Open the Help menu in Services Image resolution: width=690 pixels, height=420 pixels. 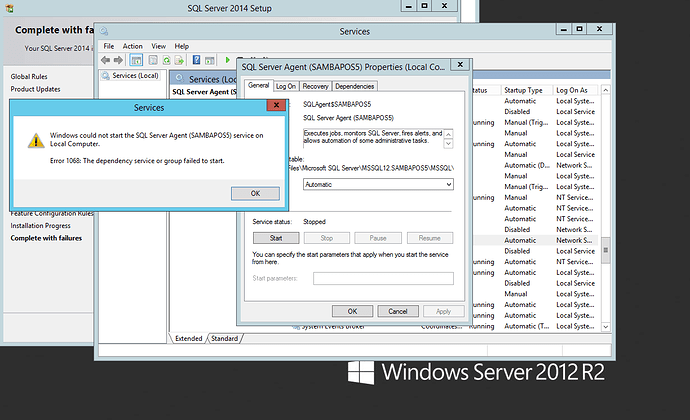181,46
